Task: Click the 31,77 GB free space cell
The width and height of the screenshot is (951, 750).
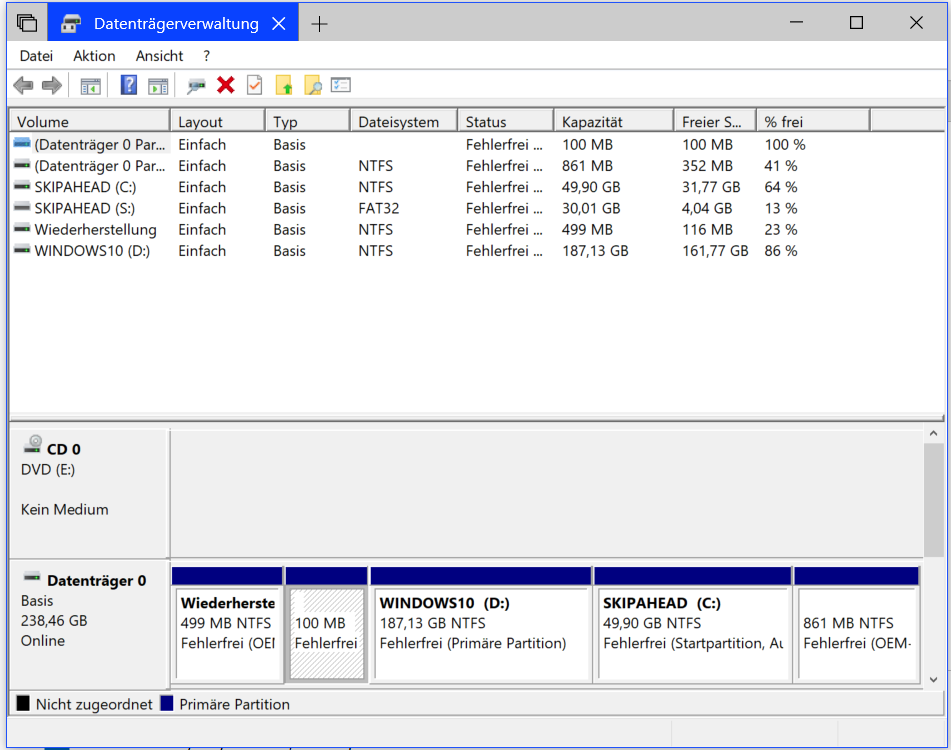Action: coord(711,187)
